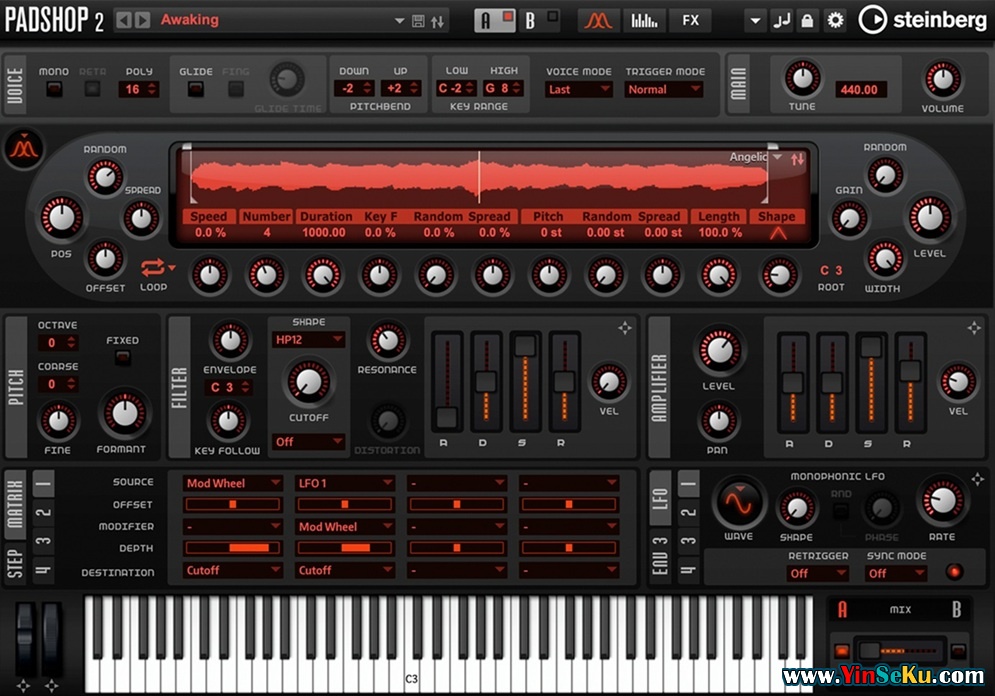
Task: Toggle the Mono voice switch
Action: (x=54, y=89)
